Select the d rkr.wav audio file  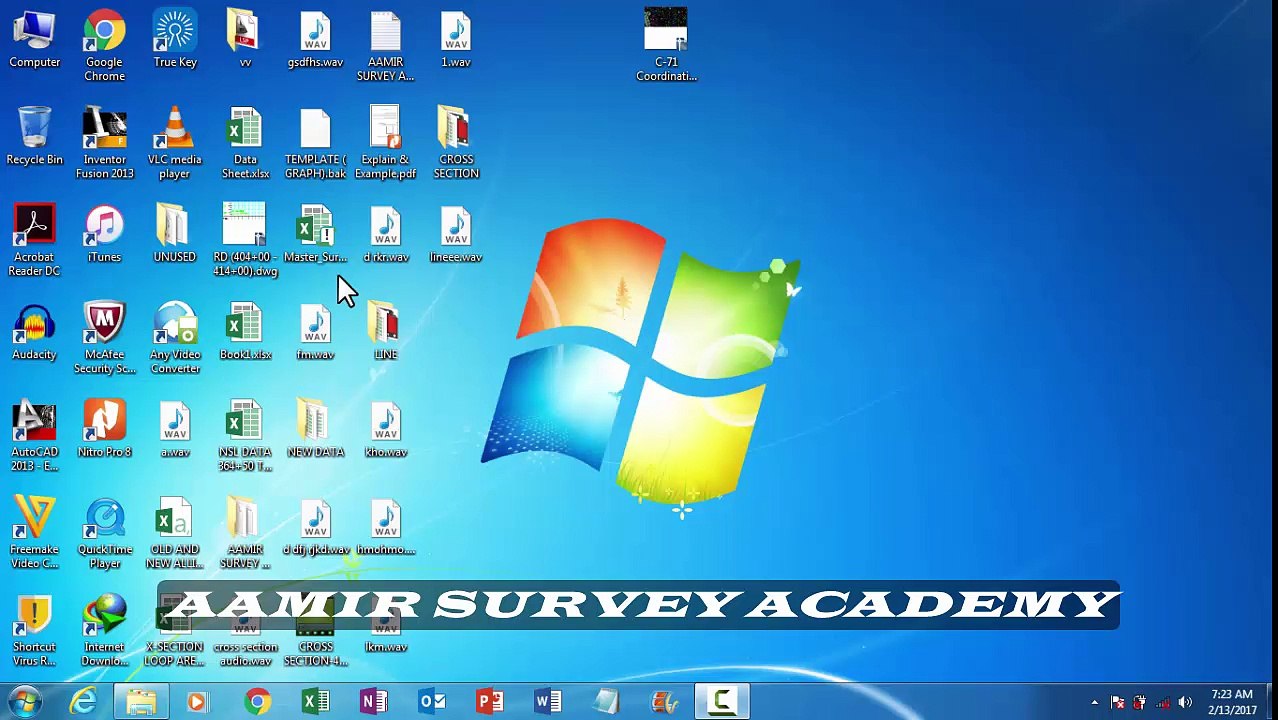pos(385,235)
